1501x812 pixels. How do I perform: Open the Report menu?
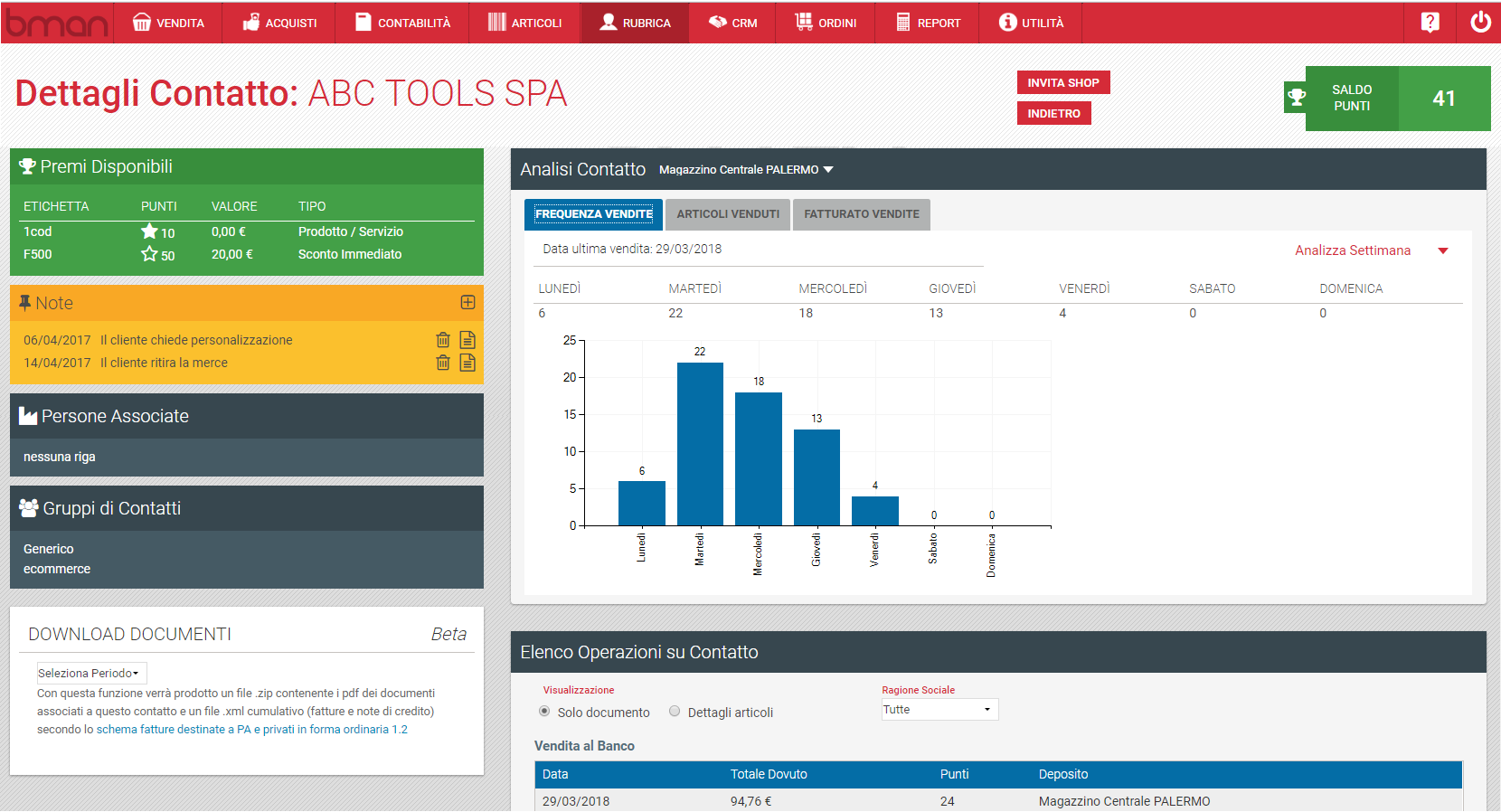click(928, 23)
